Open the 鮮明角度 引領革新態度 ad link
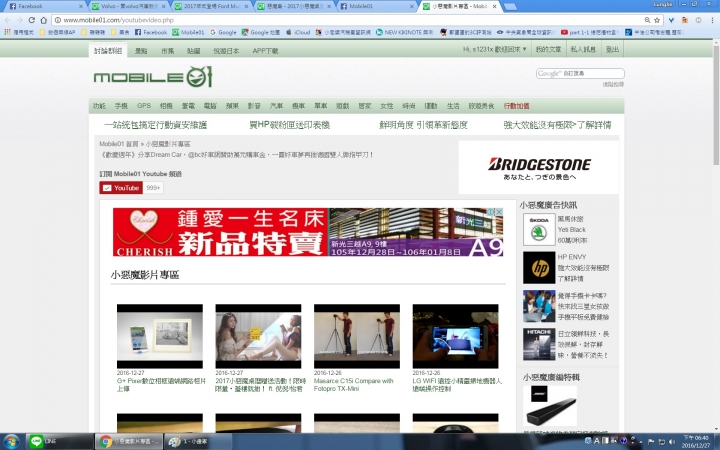The width and height of the screenshot is (720, 450). 423,125
